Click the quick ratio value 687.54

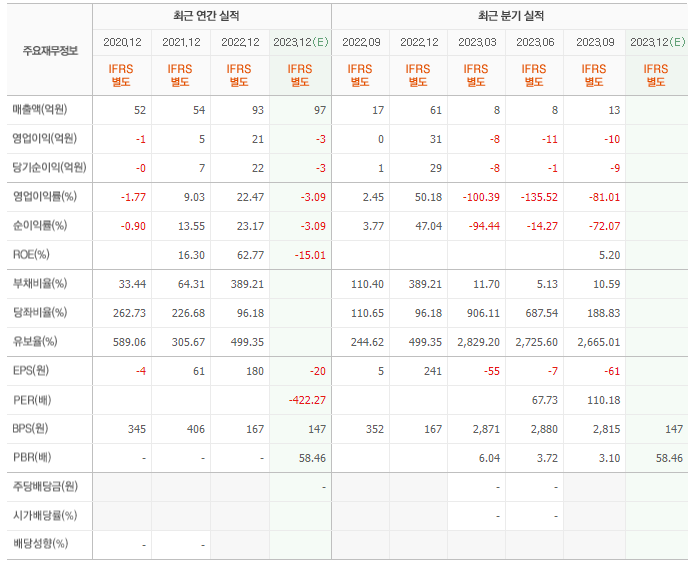(x=541, y=314)
